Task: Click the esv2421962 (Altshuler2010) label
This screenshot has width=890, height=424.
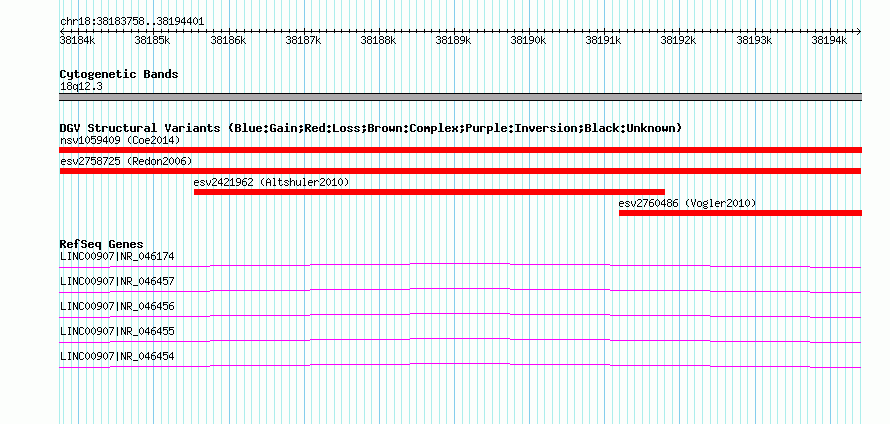Action: point(271,182)
